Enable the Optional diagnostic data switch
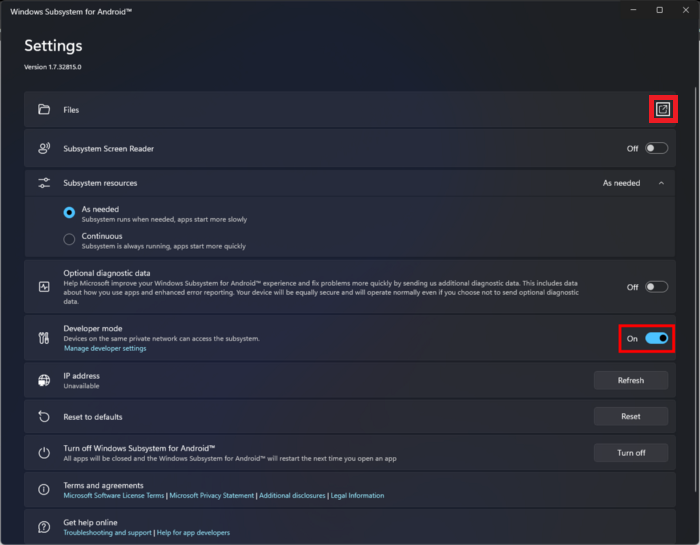This screenshot has width=700, height=545. pos(656,287)
